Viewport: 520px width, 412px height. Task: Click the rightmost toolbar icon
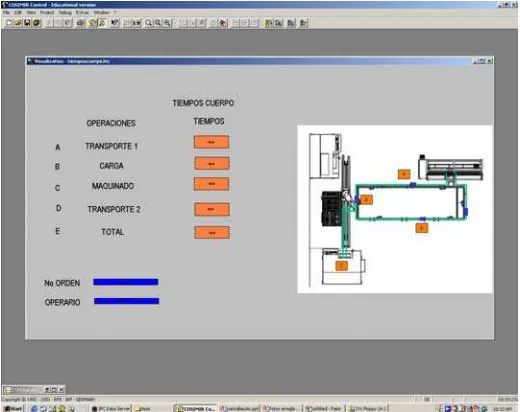point(303,23)
